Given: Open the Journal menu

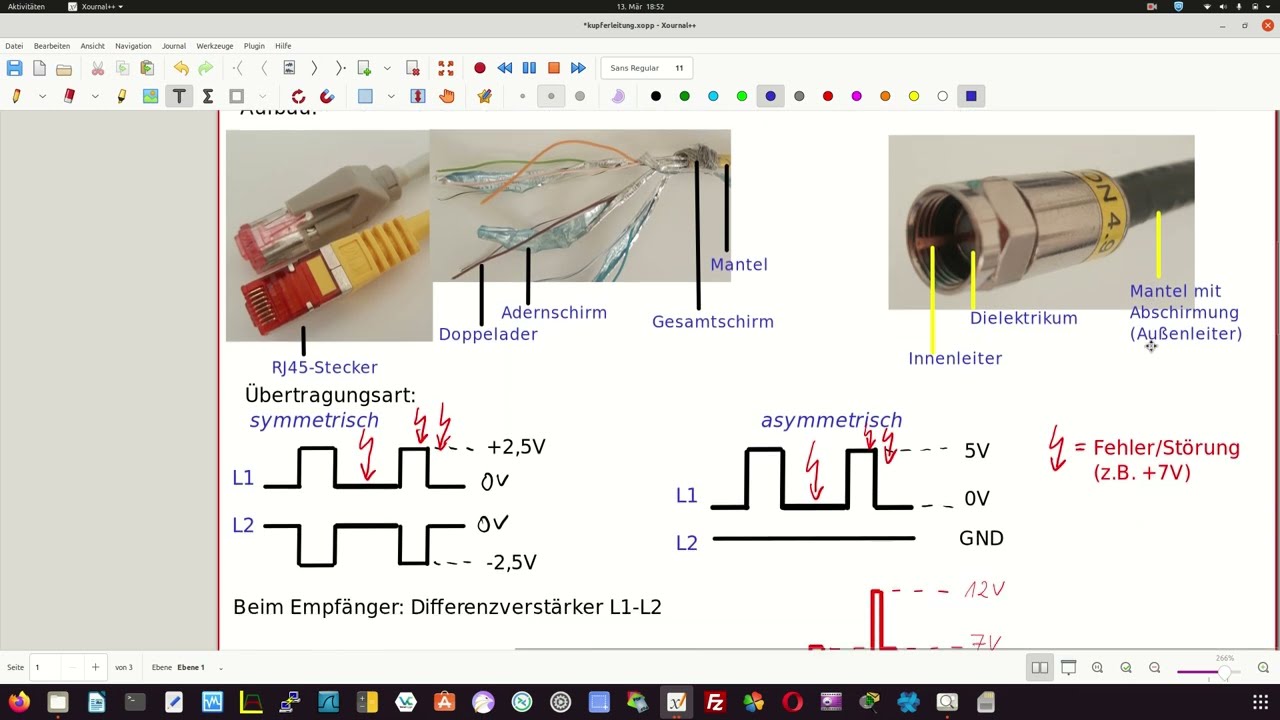Looking at the screenshot, I should click(x=174, y=46).
